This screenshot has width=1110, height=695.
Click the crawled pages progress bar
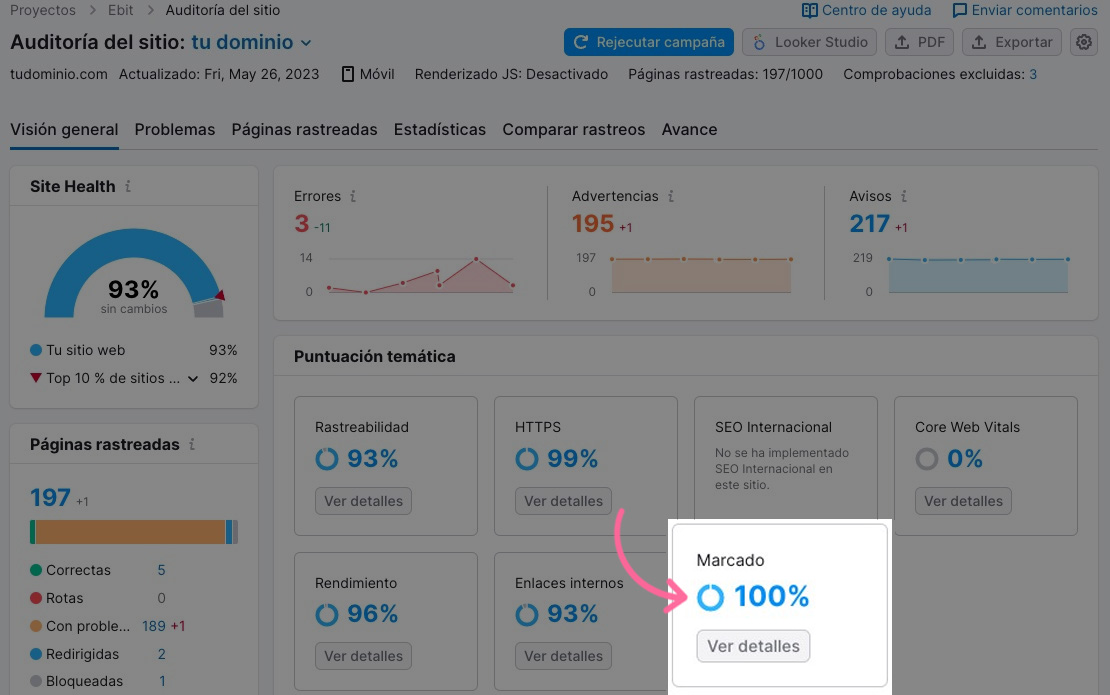(x=133, y=531)
